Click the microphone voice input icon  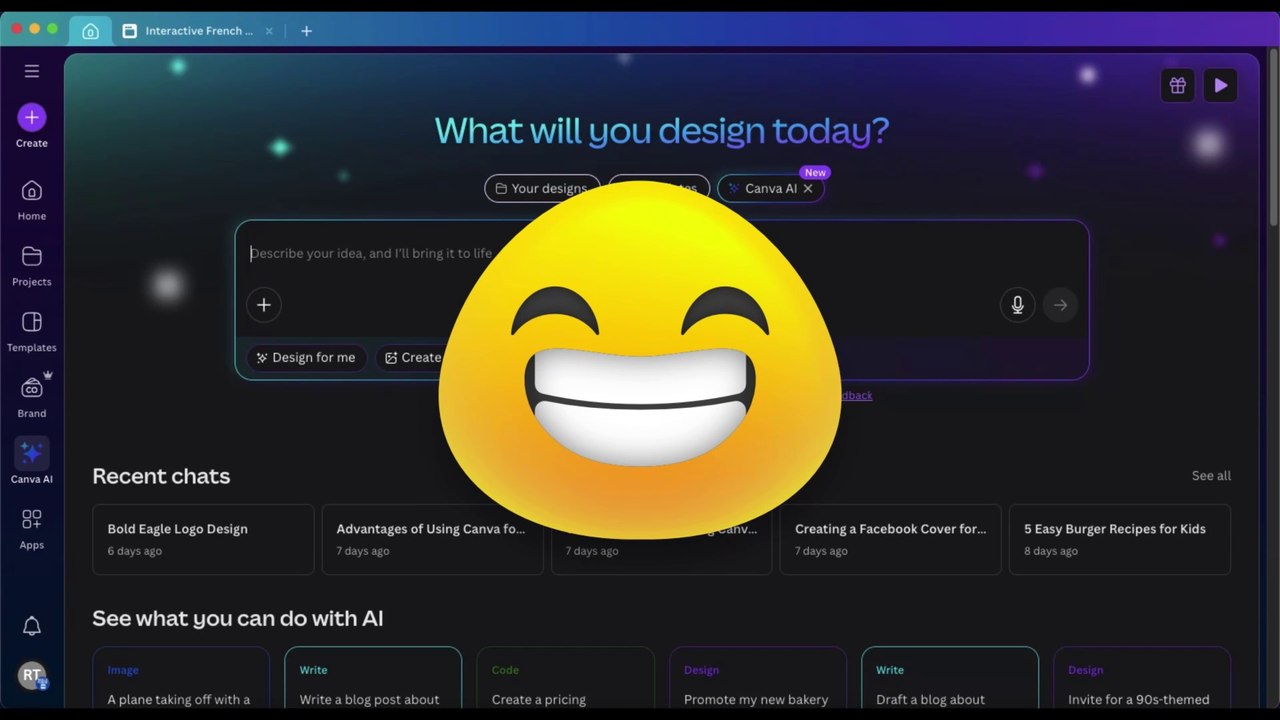click(x=1017, y=305)
